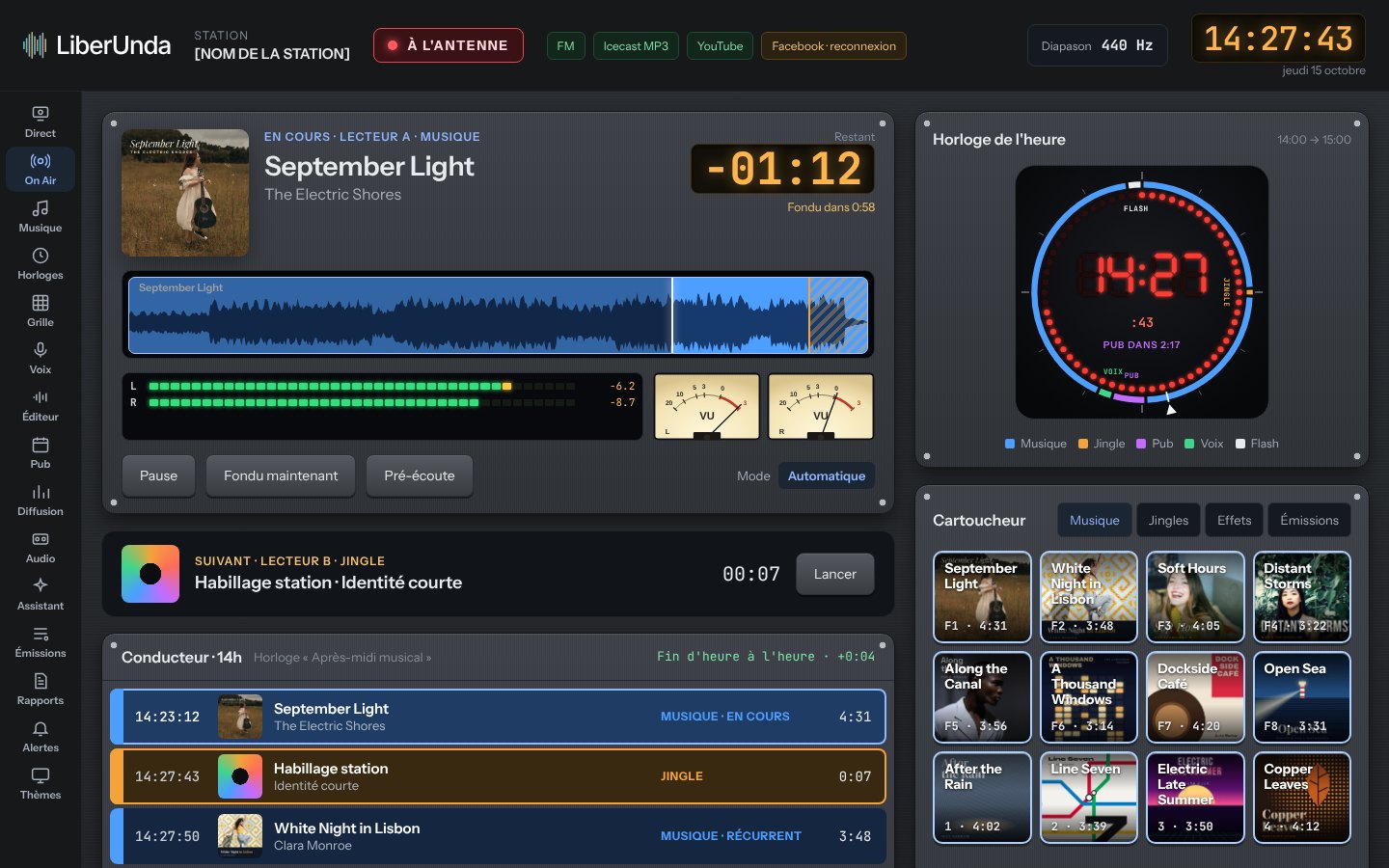Image resolution: width=1389 pixels, height=868 pixels.
Task: Switch to the Jingles cartoucheur tab
Action: (x=1168, y=520)
